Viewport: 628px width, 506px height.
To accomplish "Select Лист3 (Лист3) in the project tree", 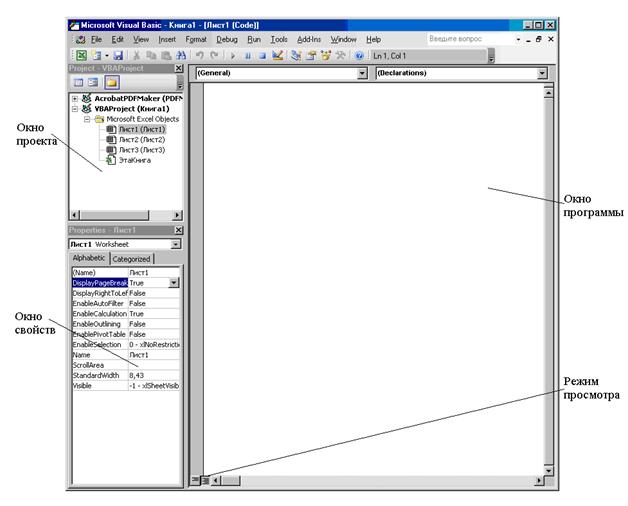I will pyautogui.click(x=142, y=150).
